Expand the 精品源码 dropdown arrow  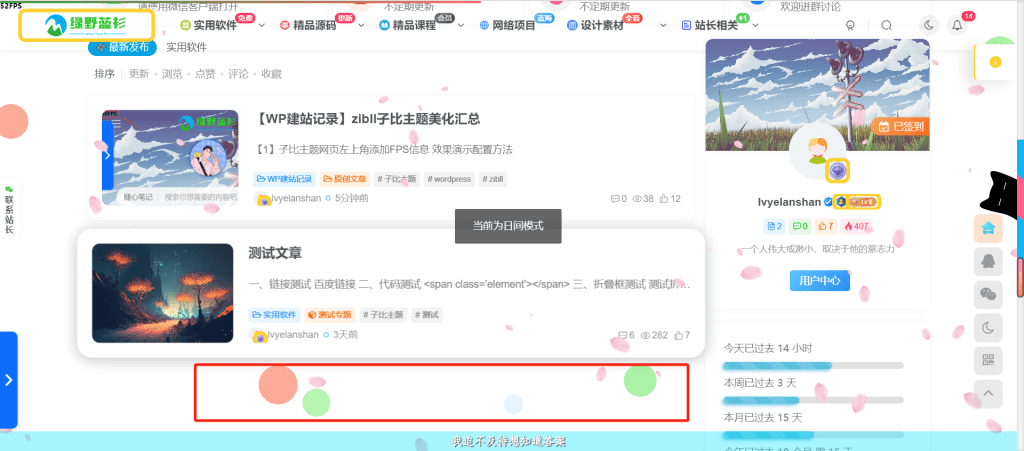click(360, 26)
